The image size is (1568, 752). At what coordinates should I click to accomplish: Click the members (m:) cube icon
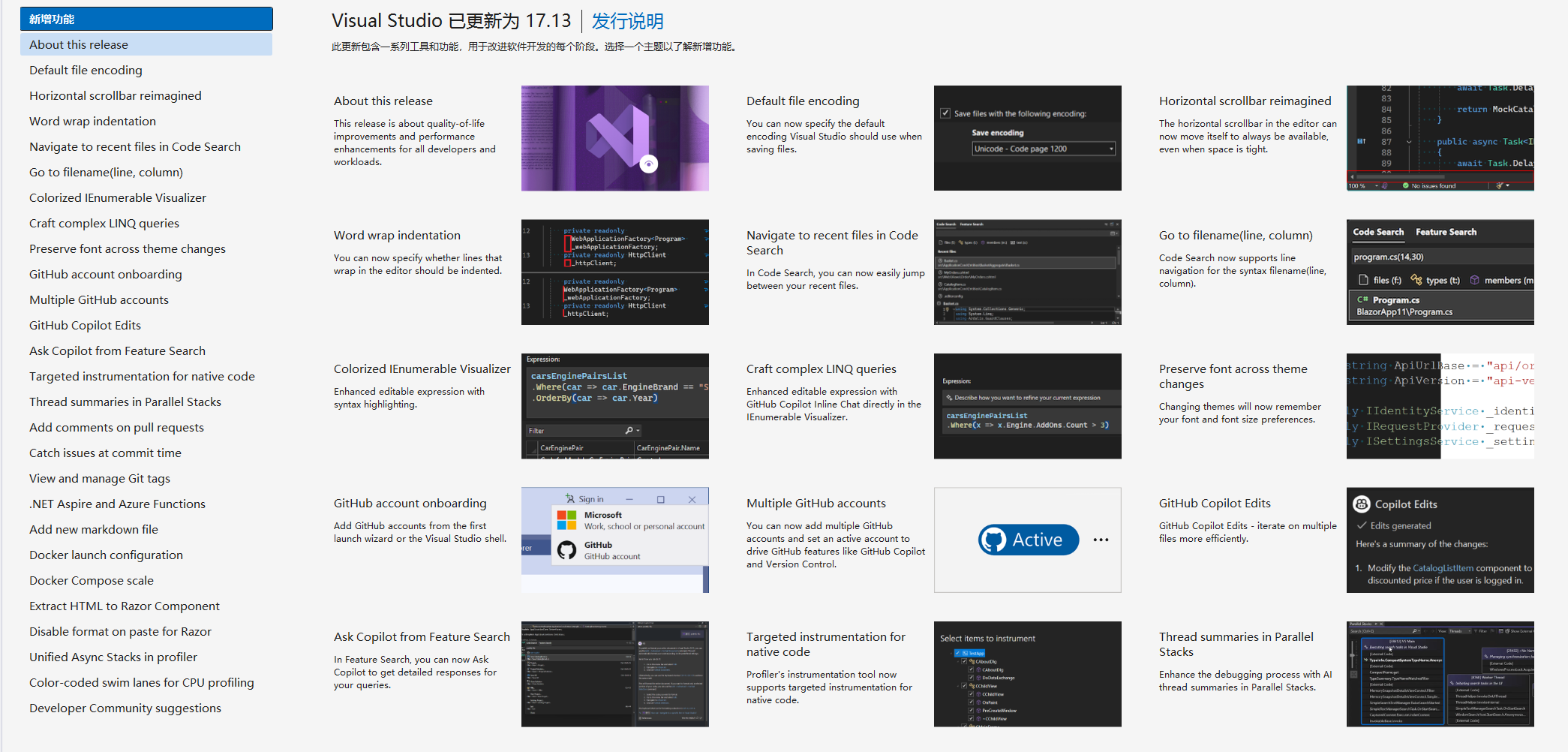click(x=1474, y=280)
